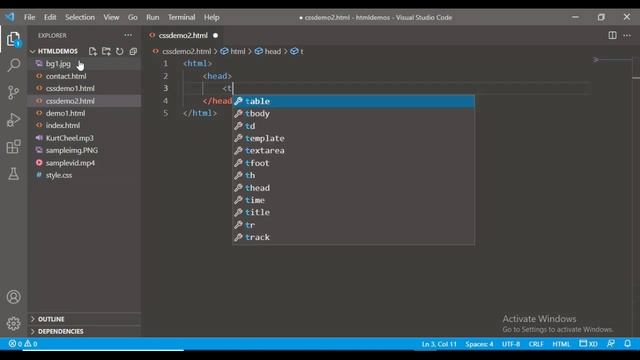The width and height of the screenshot is (640, 360).
Task: Open style.css in the file tree
Action: [x=84, y=175]
